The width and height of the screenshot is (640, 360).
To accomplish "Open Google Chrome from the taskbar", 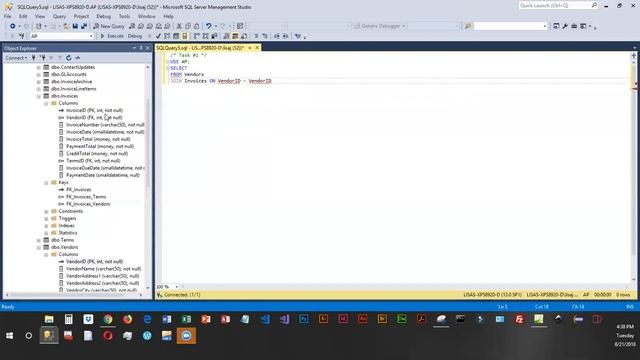I will pos(108,319).
